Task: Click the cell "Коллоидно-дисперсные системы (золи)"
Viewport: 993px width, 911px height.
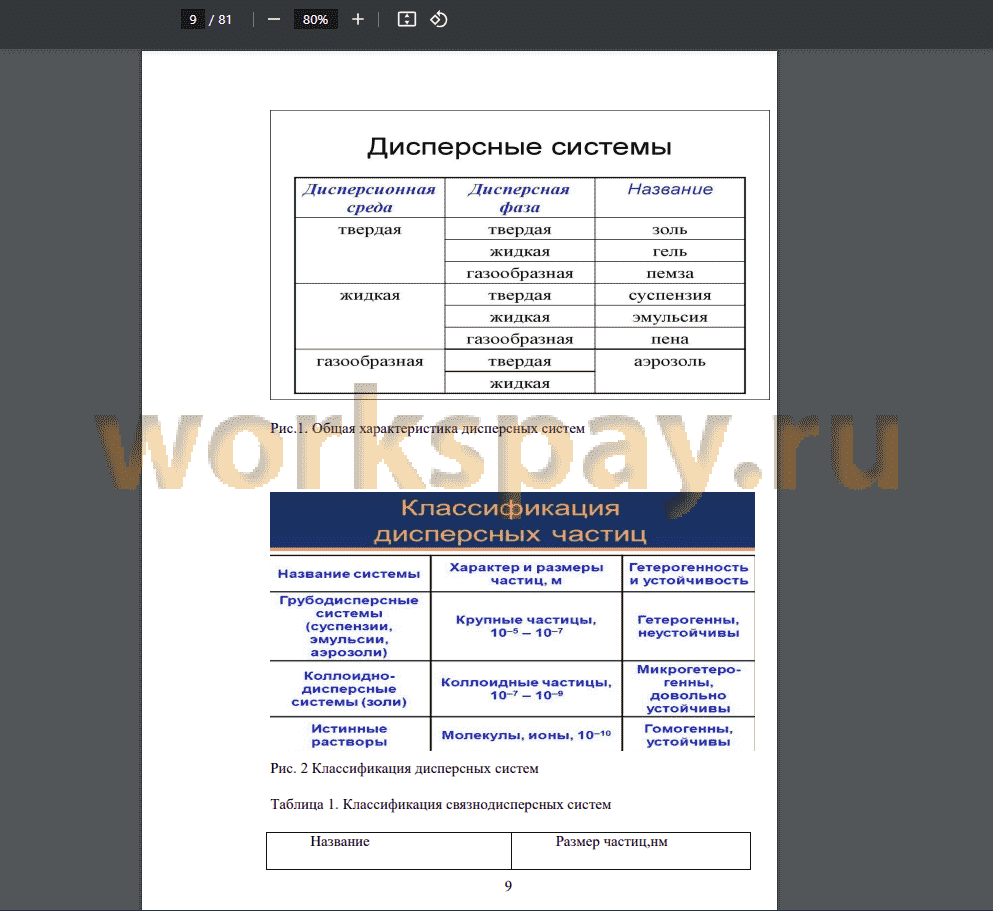Action: (x=349, y=689)
